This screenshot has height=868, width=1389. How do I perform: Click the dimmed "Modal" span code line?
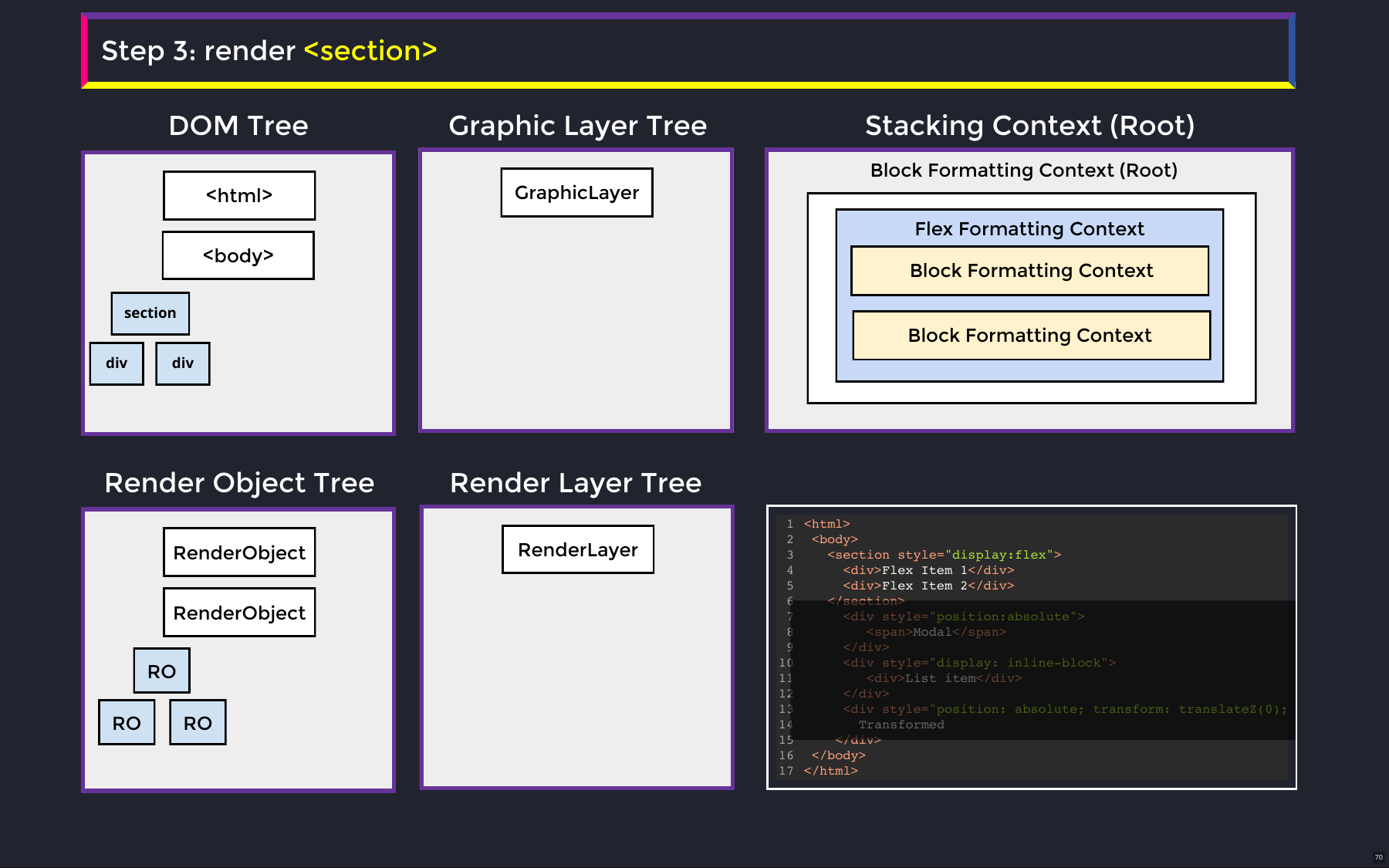click(936, 632)
